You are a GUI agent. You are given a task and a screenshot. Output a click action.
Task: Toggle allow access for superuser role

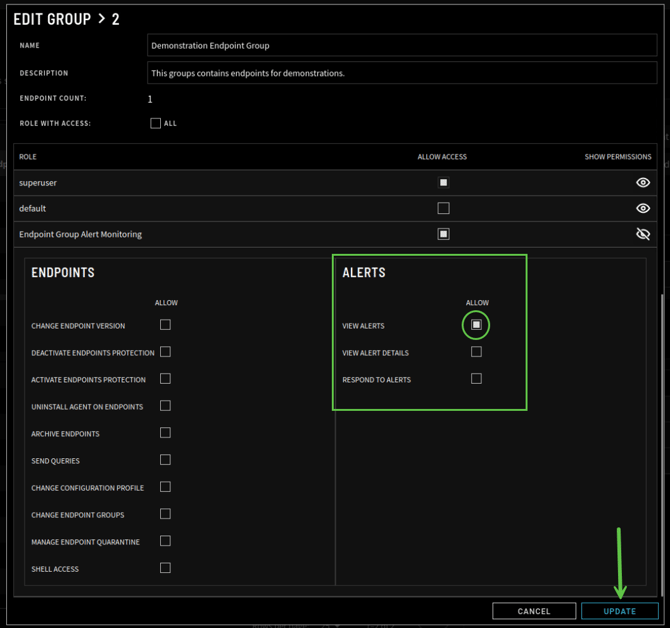[443, 183]
